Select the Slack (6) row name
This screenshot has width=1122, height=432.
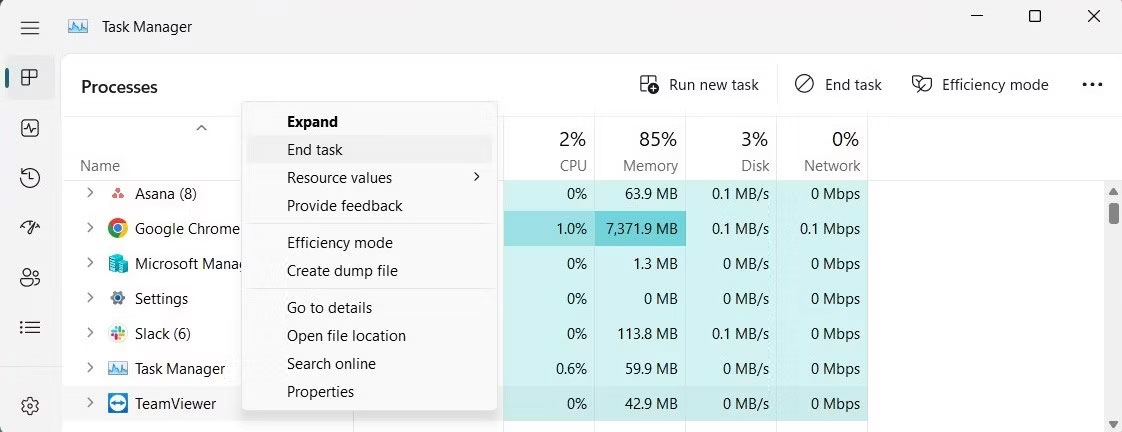click(162, 334)
